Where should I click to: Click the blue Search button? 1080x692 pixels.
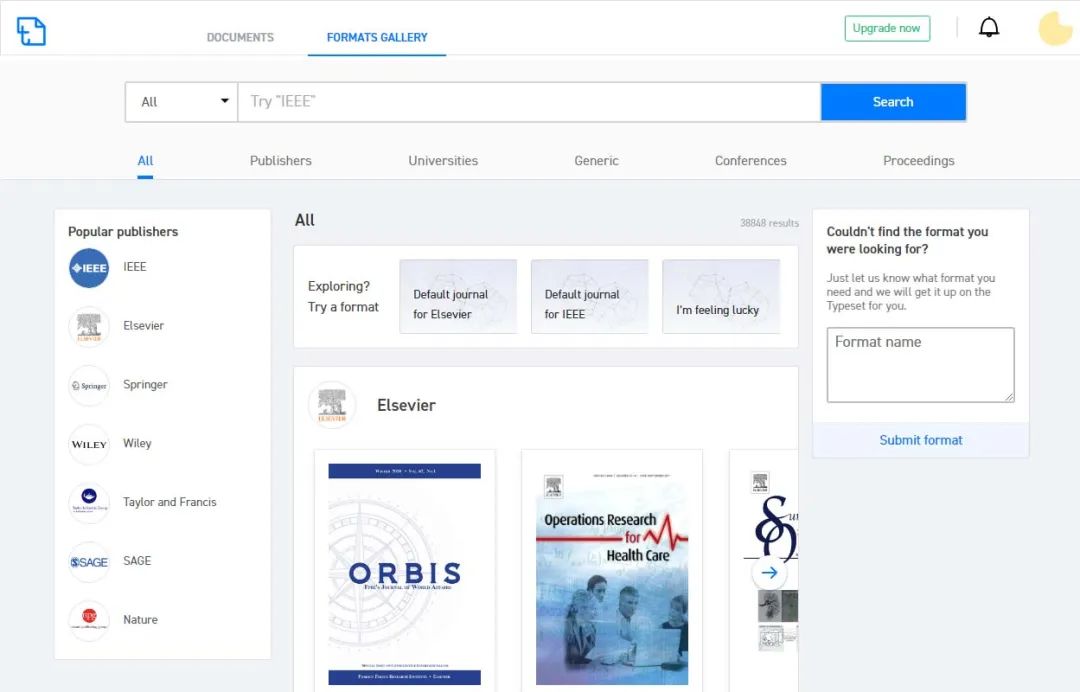(x=893, y=102)
